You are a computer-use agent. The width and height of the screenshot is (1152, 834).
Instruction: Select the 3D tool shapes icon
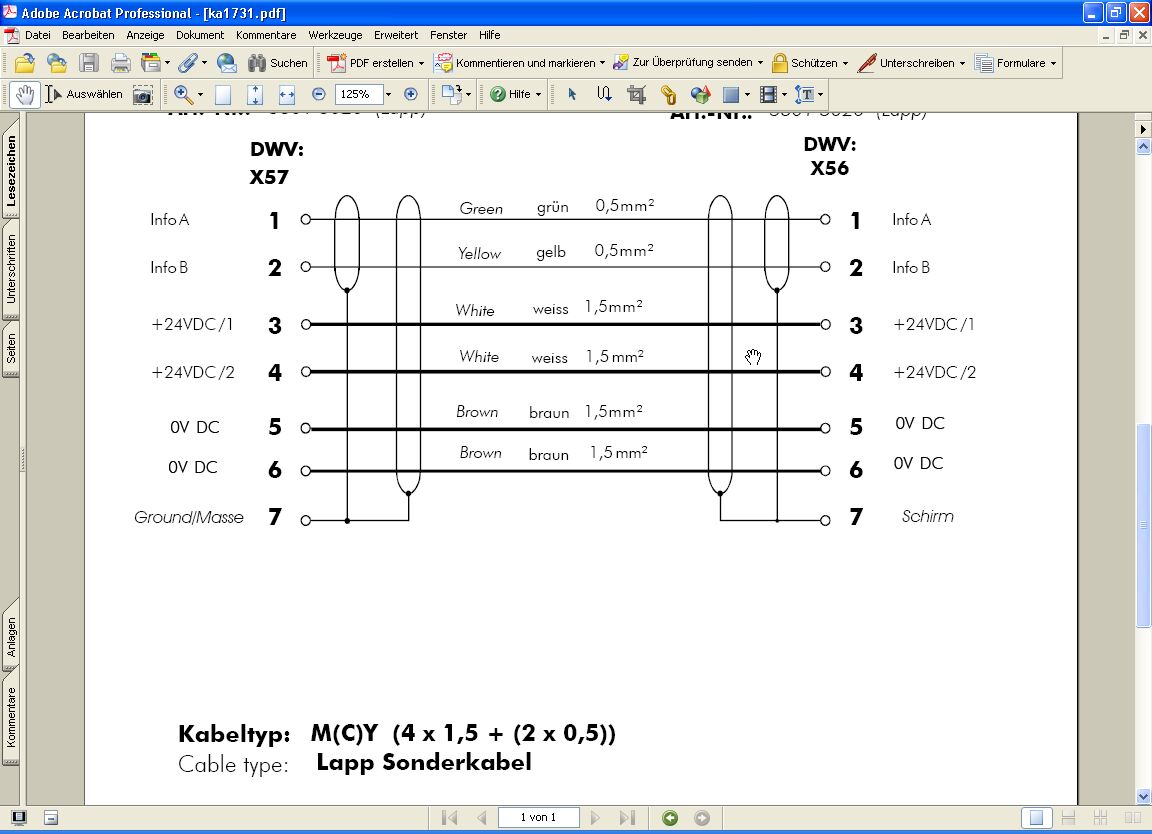[x=701, y=94]
